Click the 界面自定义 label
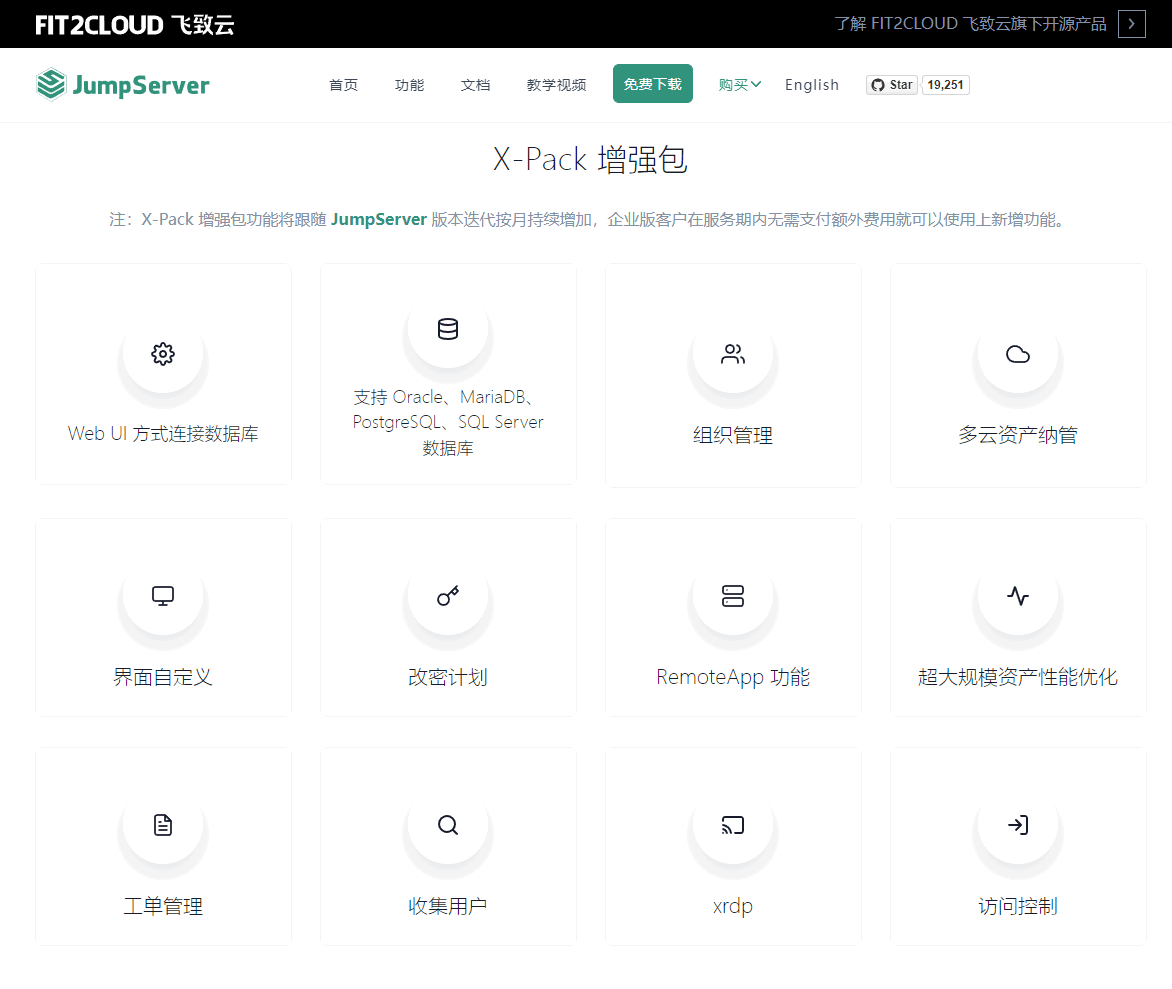The image size is (1172, 989). (163, 677)
